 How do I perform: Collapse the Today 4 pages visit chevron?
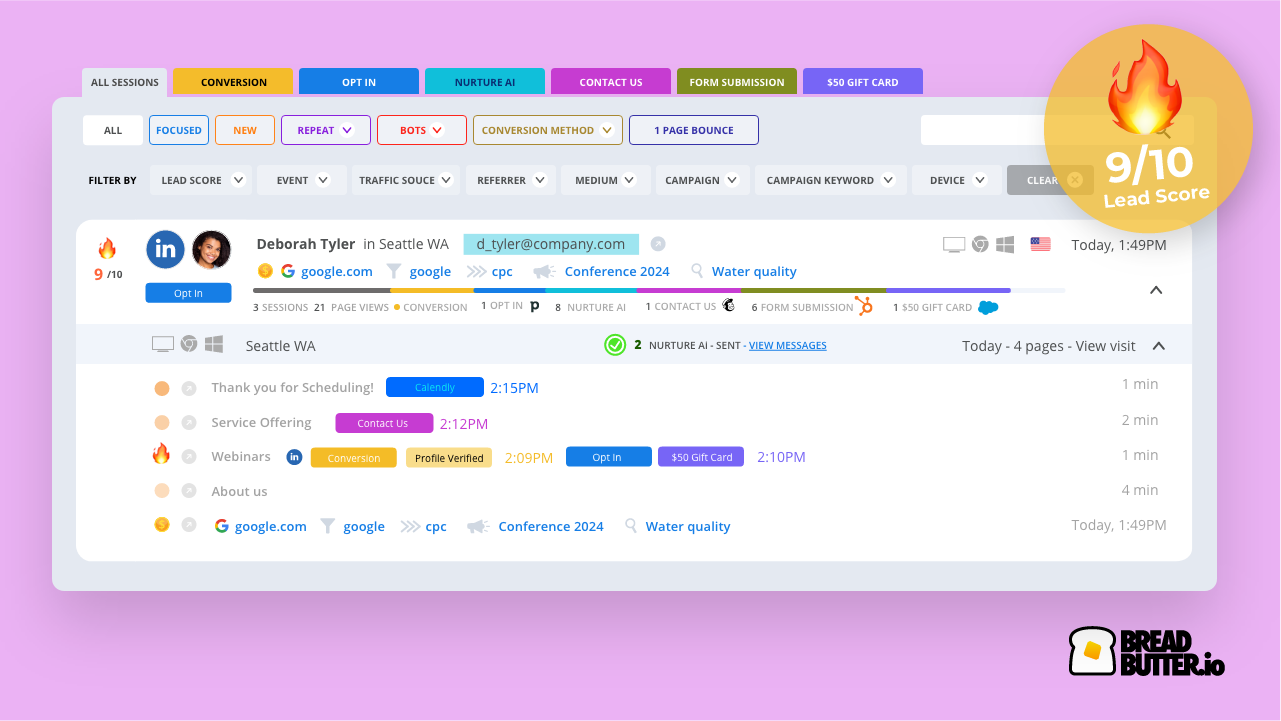(x=1159, y=346)
